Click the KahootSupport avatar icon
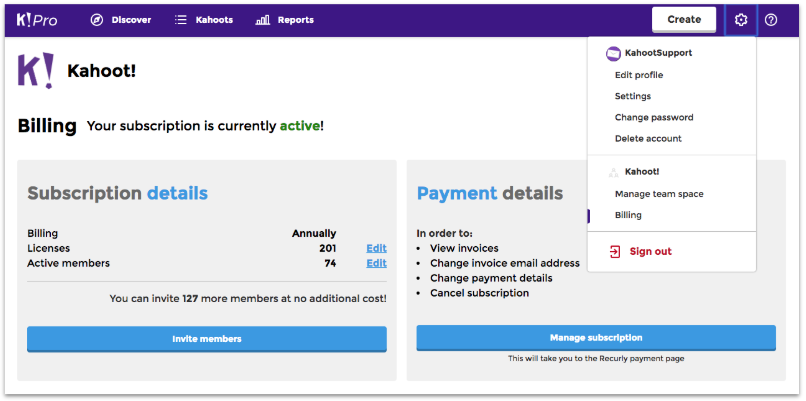Screen dimensions: 806x401 pos(613,53)
